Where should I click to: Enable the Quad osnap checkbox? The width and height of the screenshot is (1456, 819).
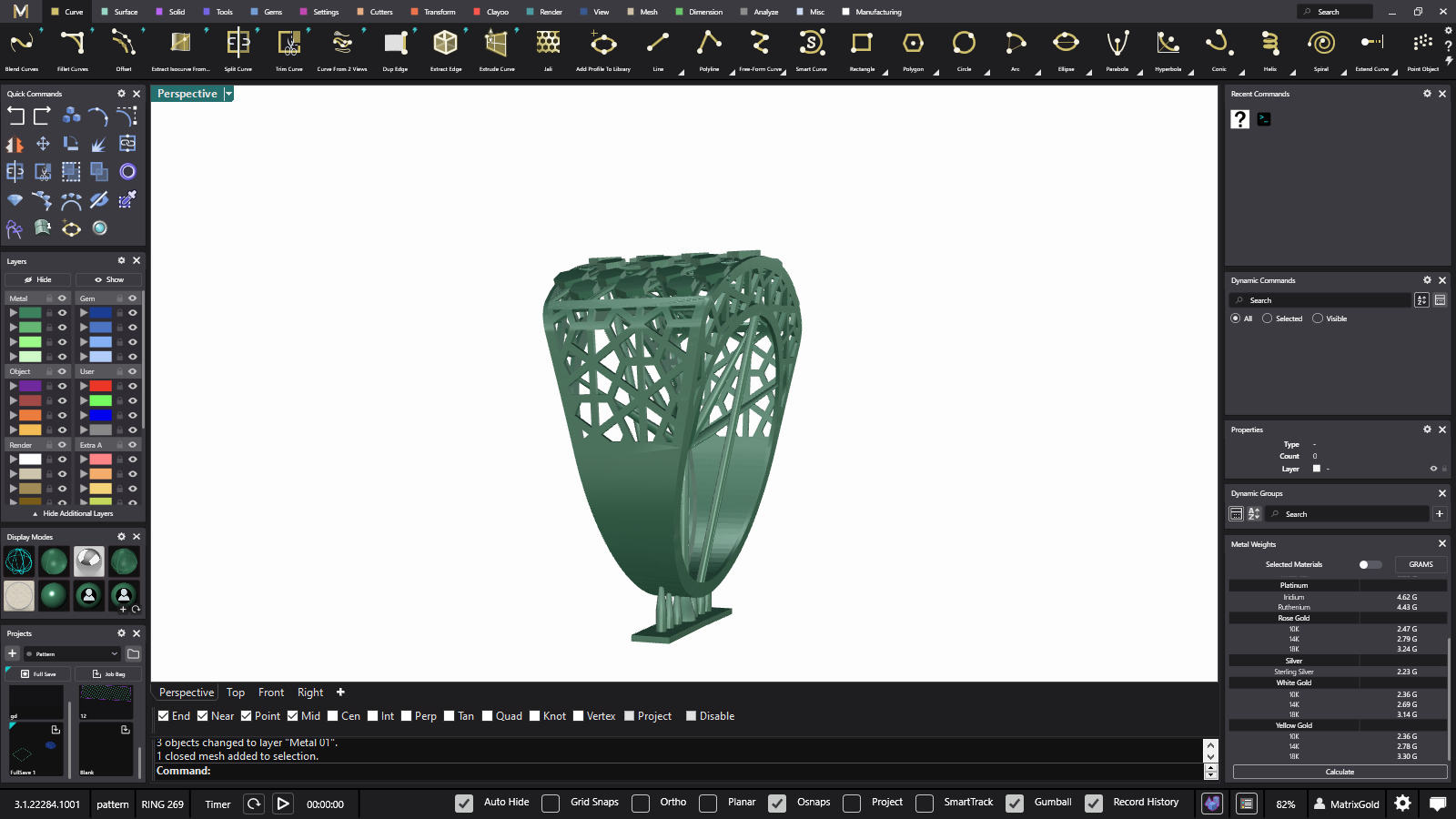(488, 716)
